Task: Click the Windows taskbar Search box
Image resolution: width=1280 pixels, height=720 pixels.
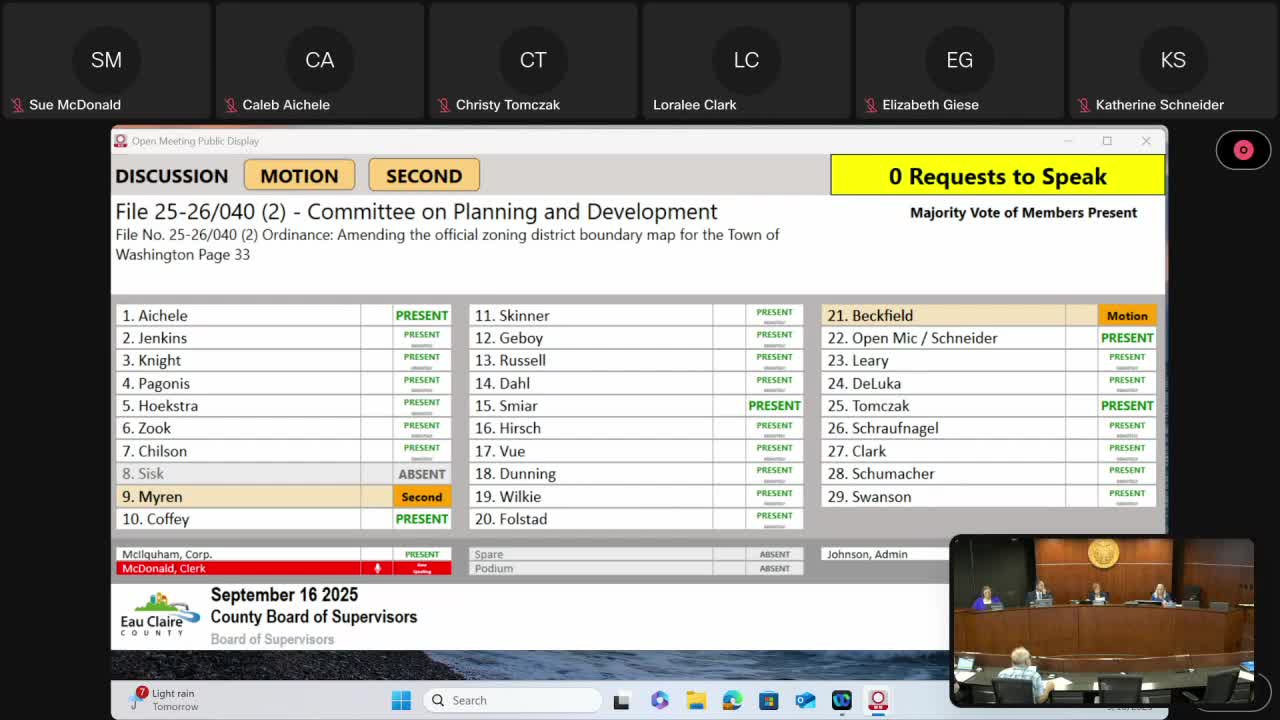Action: point(510,700)
